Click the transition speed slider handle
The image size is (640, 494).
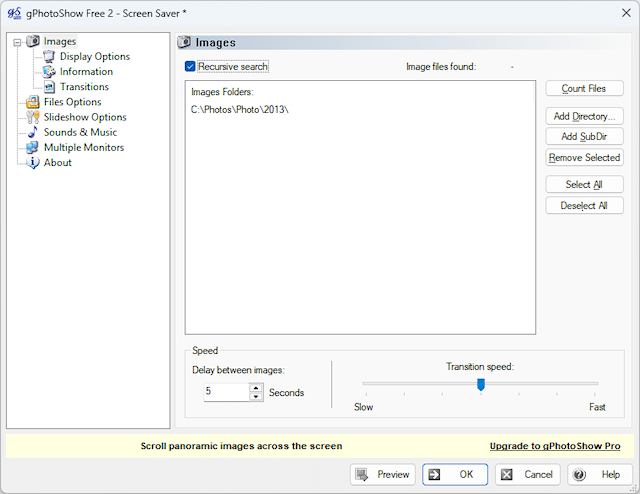(x=481, y=384)
